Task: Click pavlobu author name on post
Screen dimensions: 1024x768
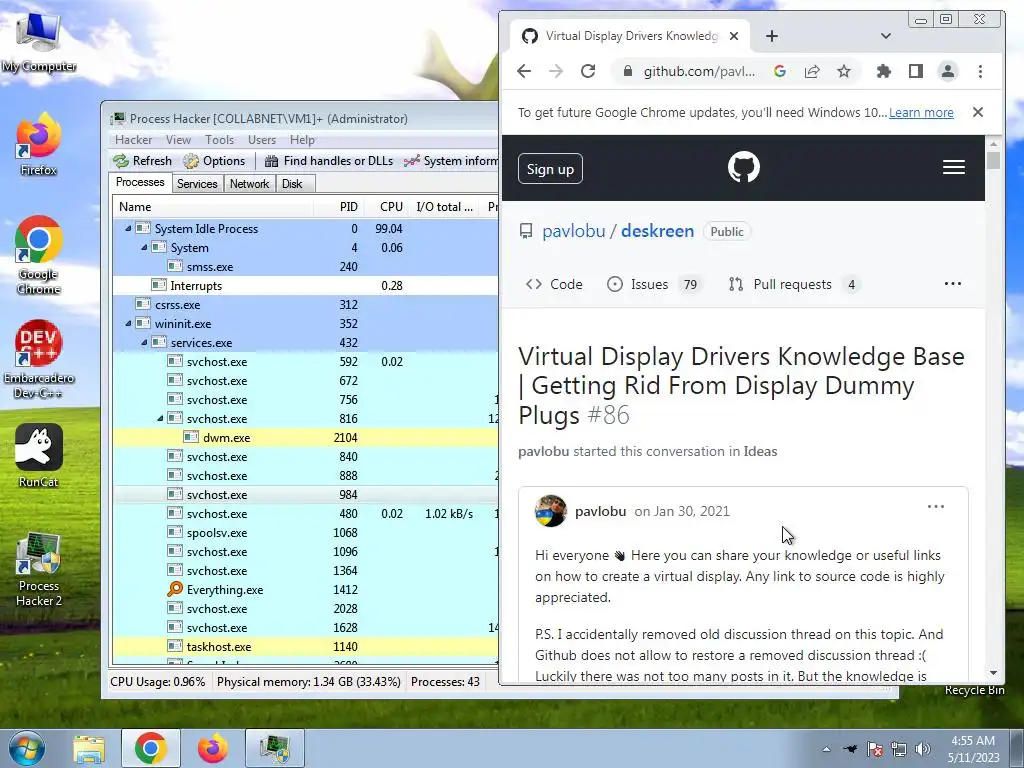Action: 600,511
